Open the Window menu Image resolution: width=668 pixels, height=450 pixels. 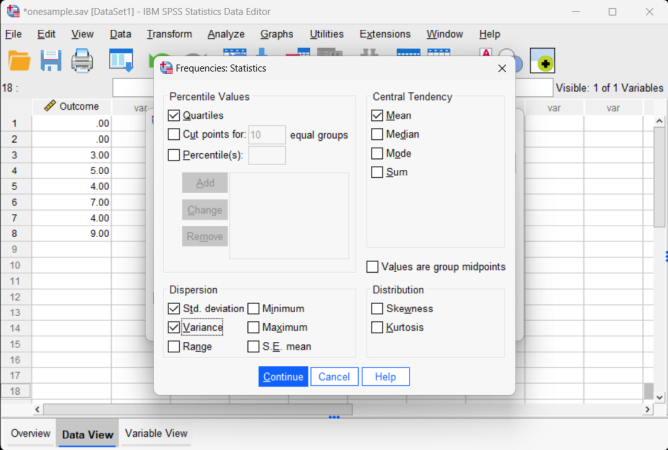(445, 34)
